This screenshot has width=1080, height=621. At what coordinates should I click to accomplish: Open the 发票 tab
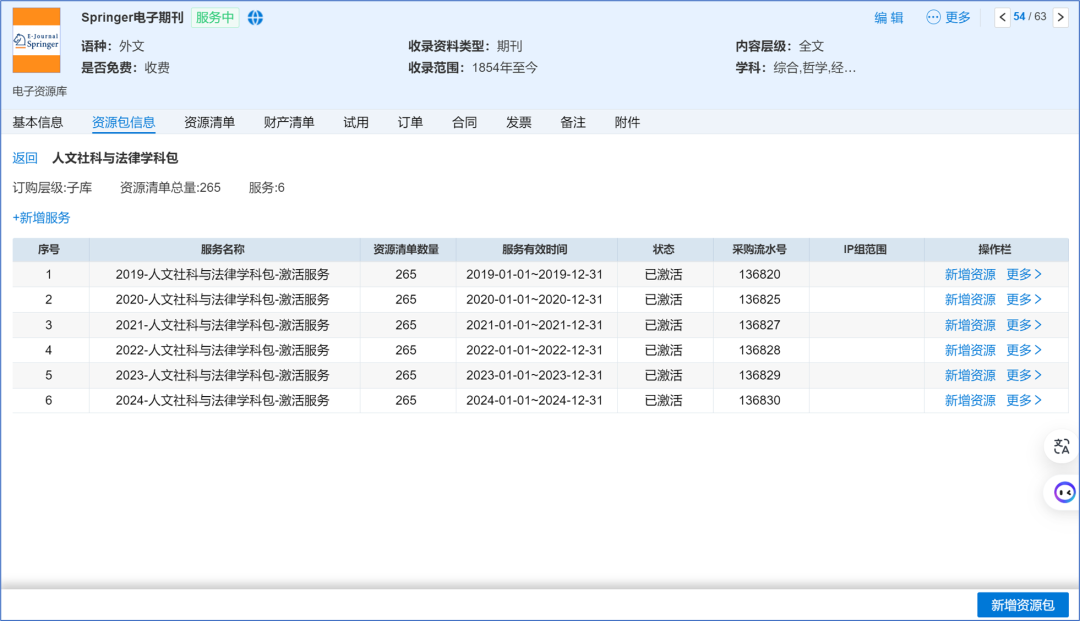519,123
